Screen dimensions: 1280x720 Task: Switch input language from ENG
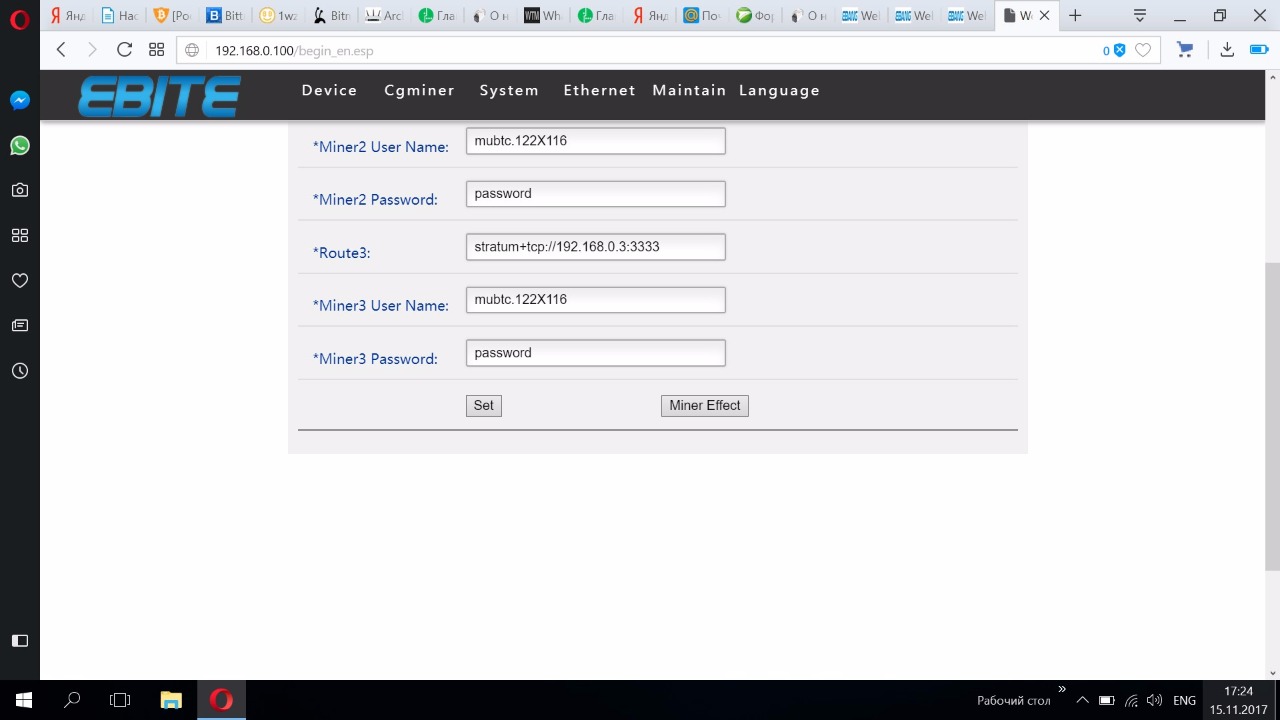point(1184,700)
